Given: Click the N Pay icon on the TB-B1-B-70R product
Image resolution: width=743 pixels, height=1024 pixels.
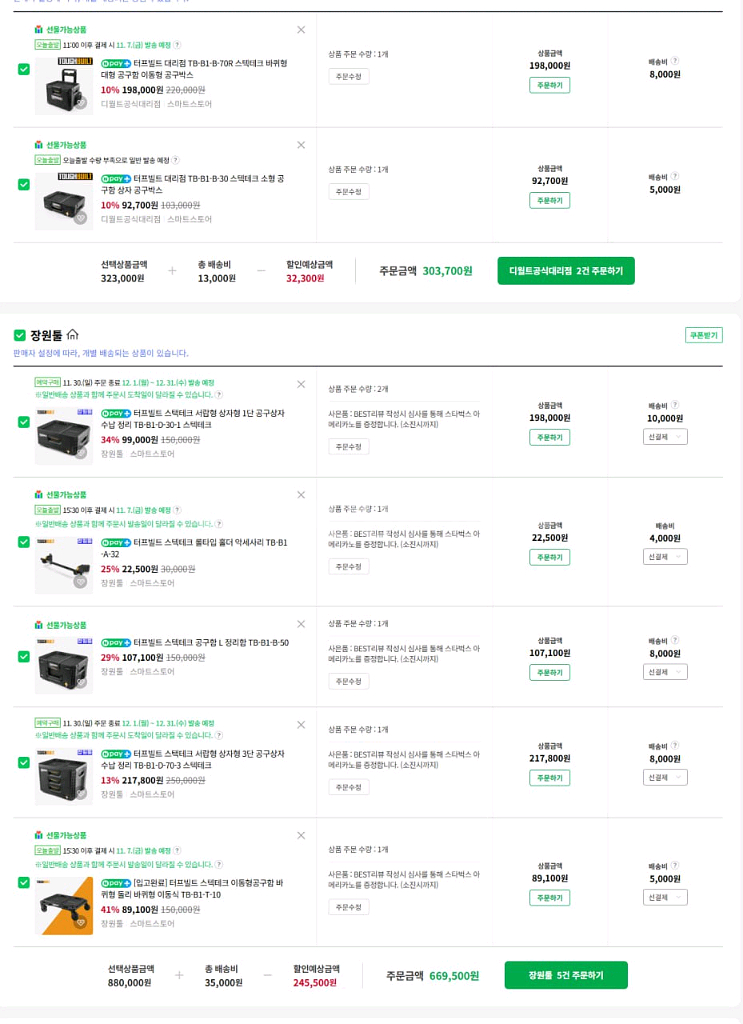Looking at the screenshot, I should tap(113, 62).
